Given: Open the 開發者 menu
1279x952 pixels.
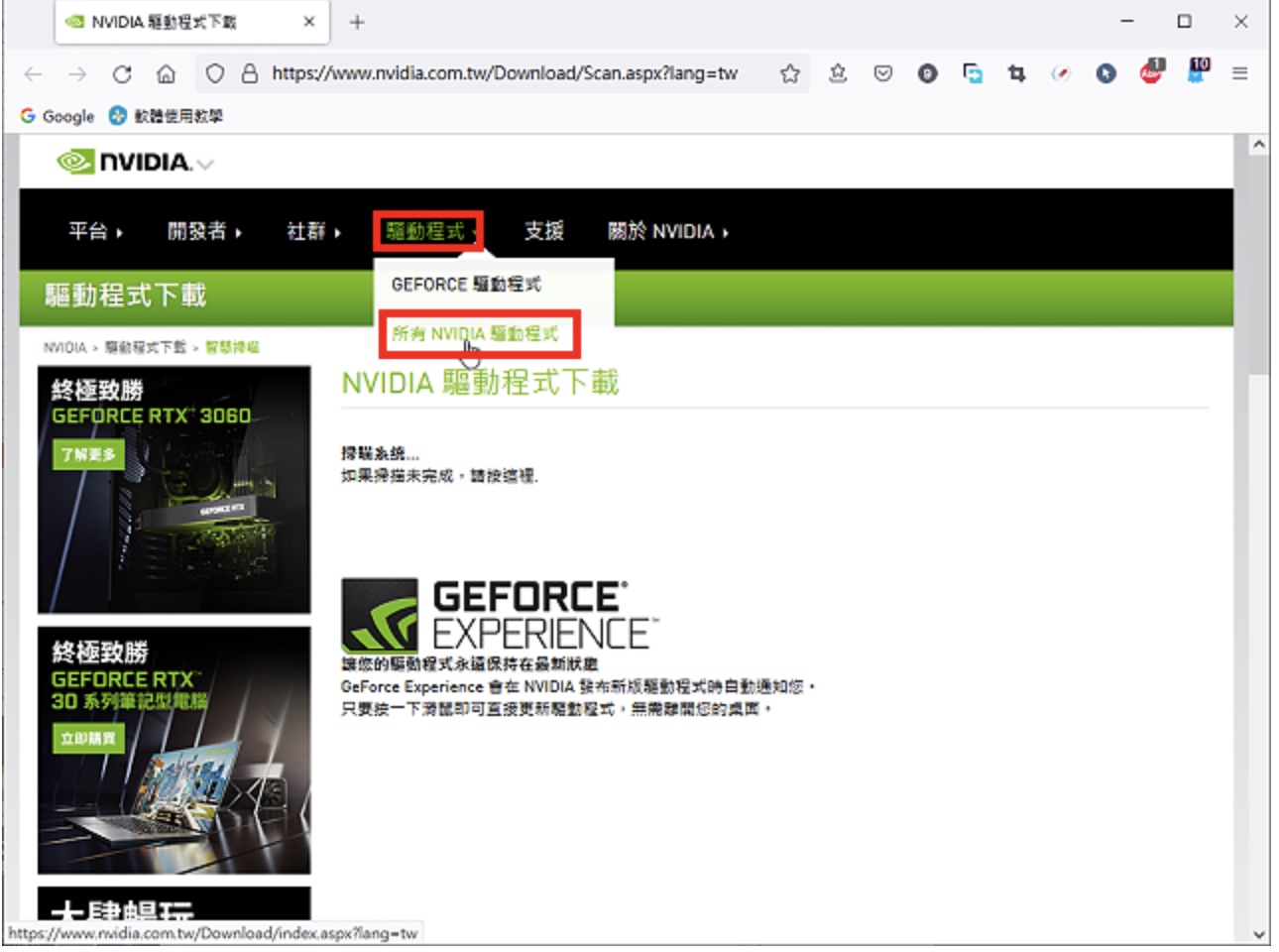Looking at the screenshot, I should click(204, 231).
